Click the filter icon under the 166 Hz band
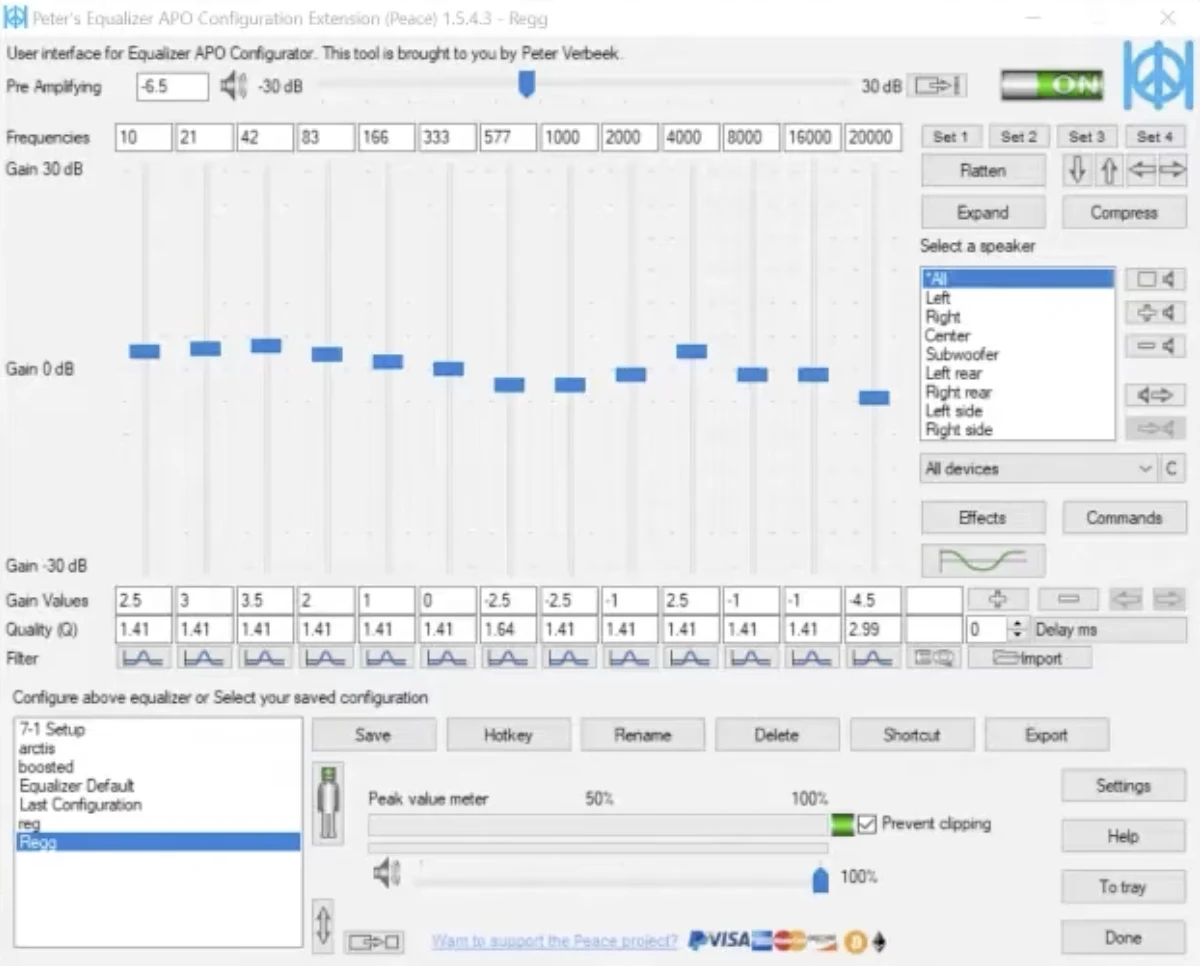 click(386, 658)
